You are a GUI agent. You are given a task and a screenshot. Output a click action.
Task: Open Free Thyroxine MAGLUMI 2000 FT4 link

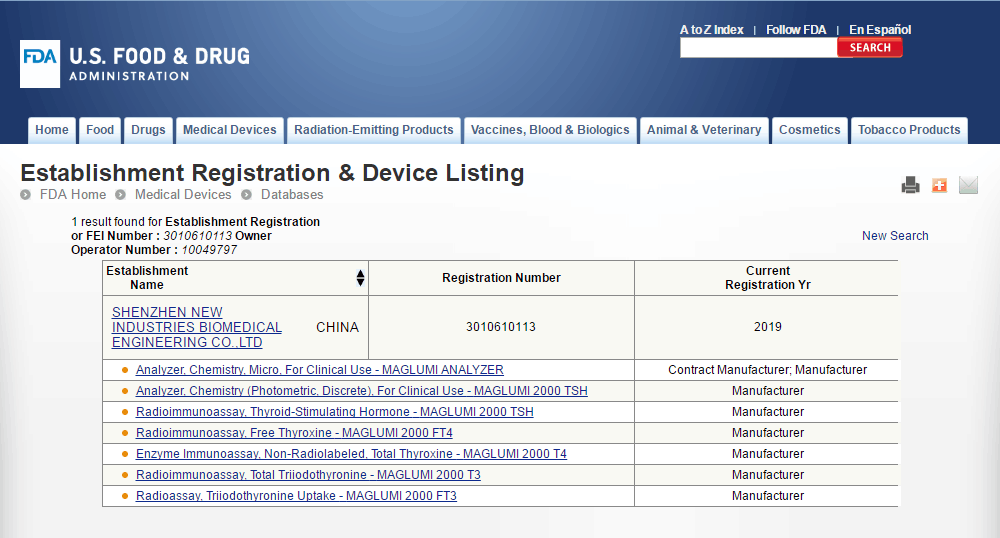point(294,433)
